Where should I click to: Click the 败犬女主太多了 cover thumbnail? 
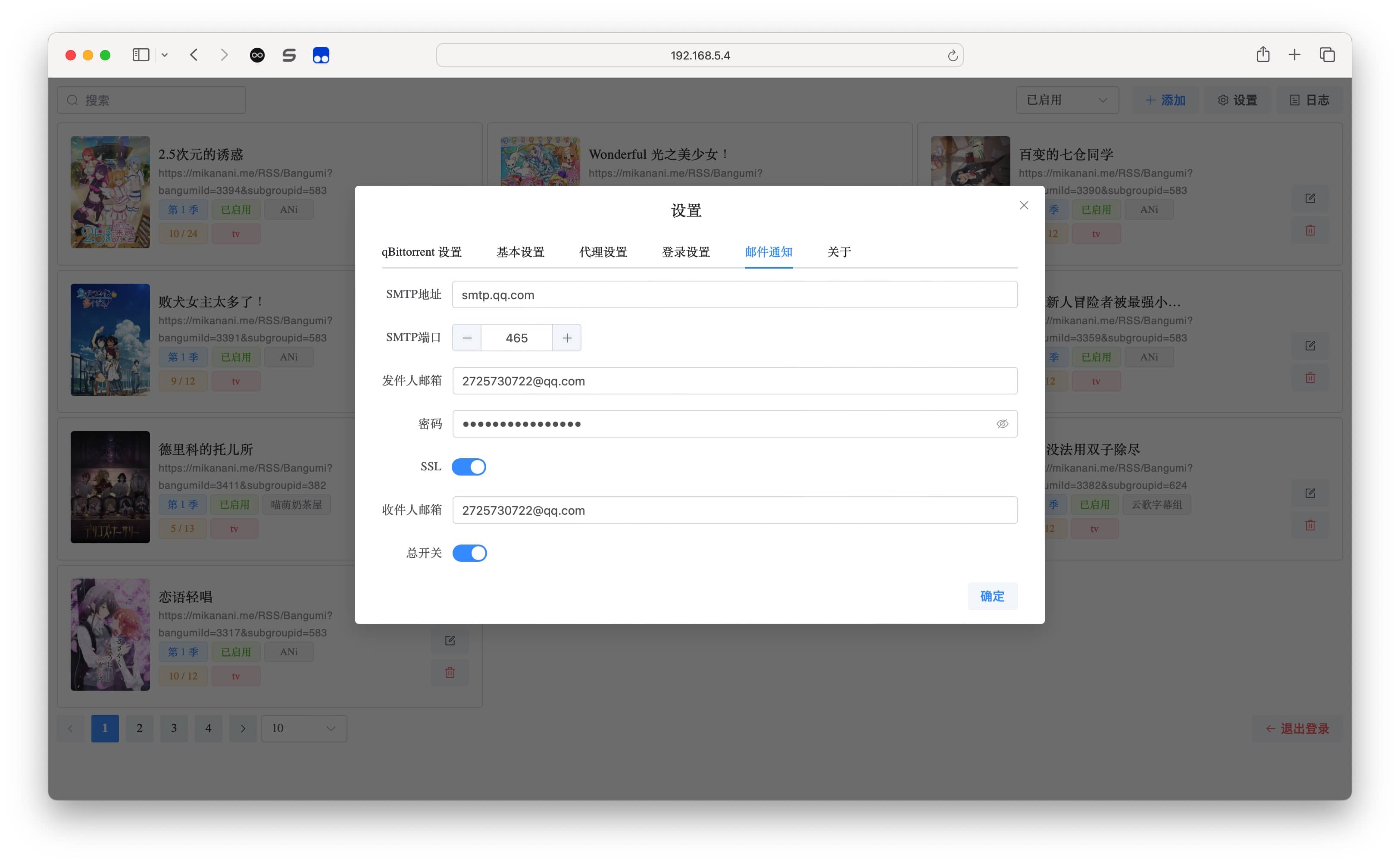(110, 339)
